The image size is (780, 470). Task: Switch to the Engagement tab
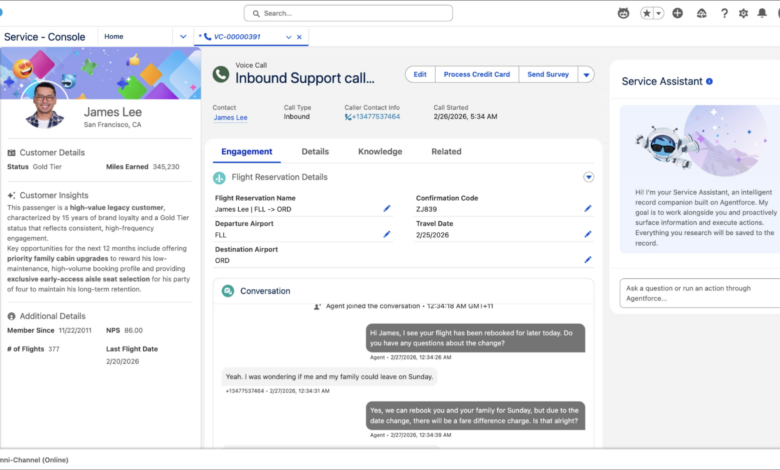[247, 151]
